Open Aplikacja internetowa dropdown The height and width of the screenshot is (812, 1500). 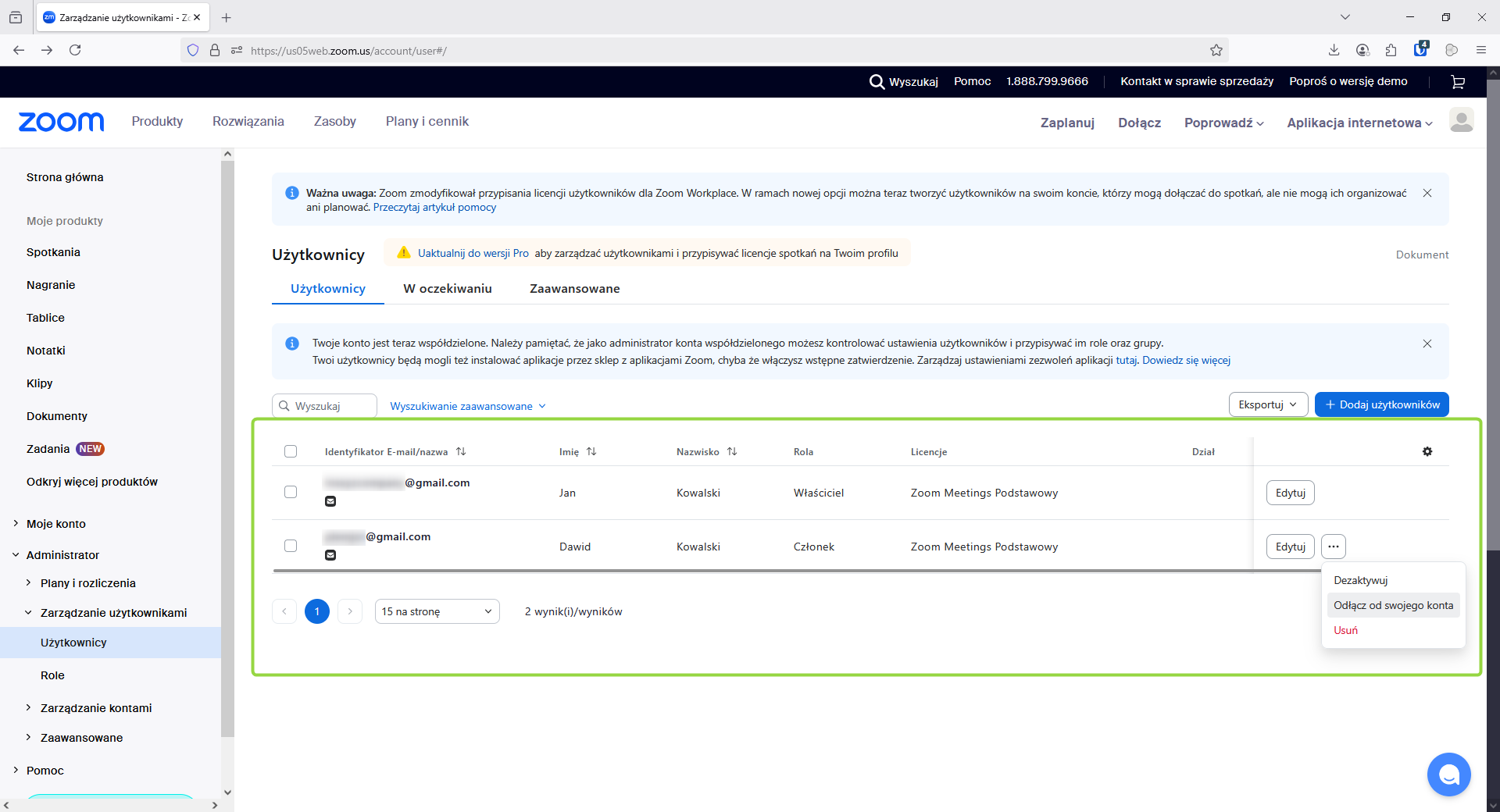click(x=1359, y=123)
